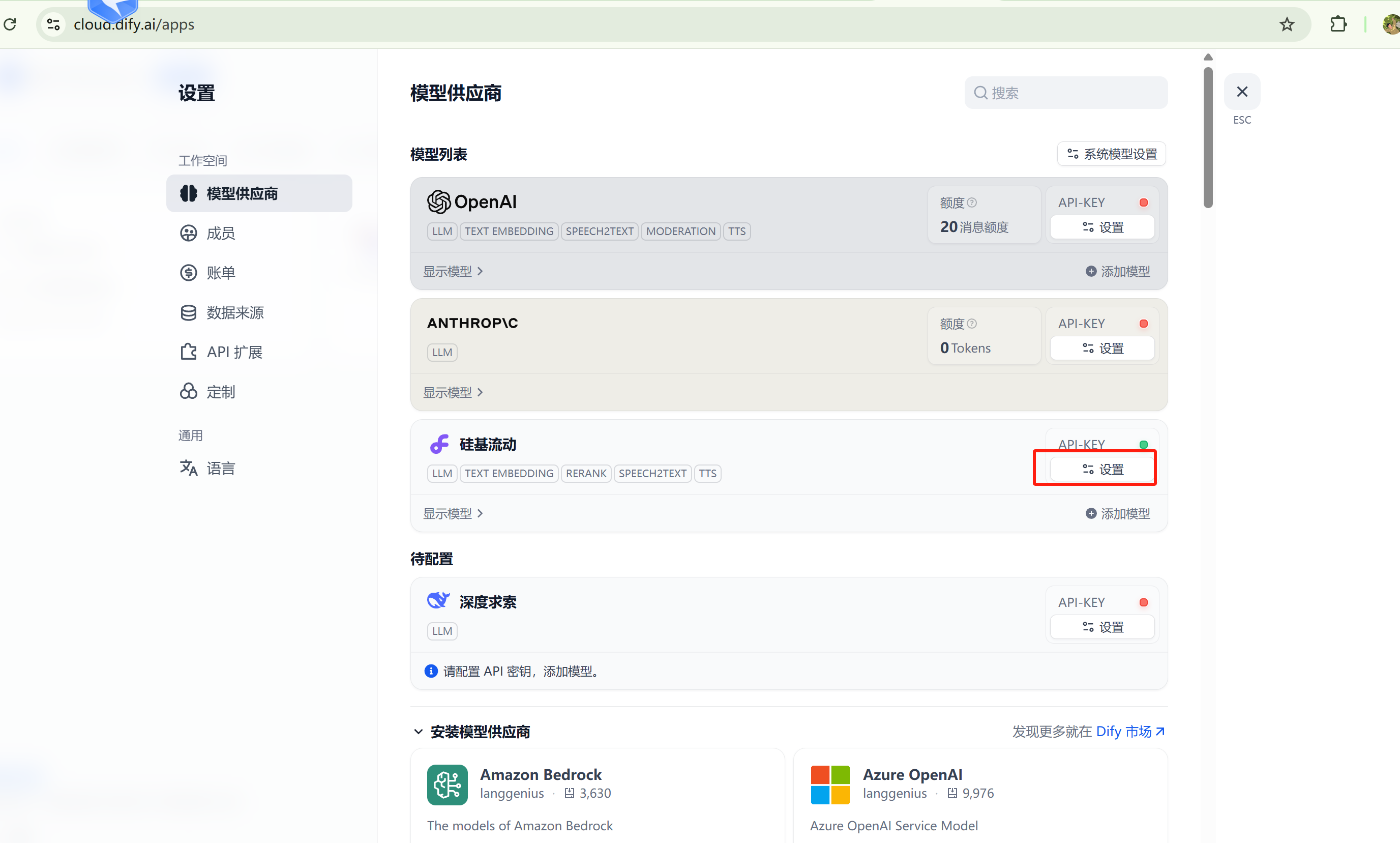This screenshot has height=843, width=1400.
Task: Click the 硅基流动 provider logo icon
Action: click(439, 444)
